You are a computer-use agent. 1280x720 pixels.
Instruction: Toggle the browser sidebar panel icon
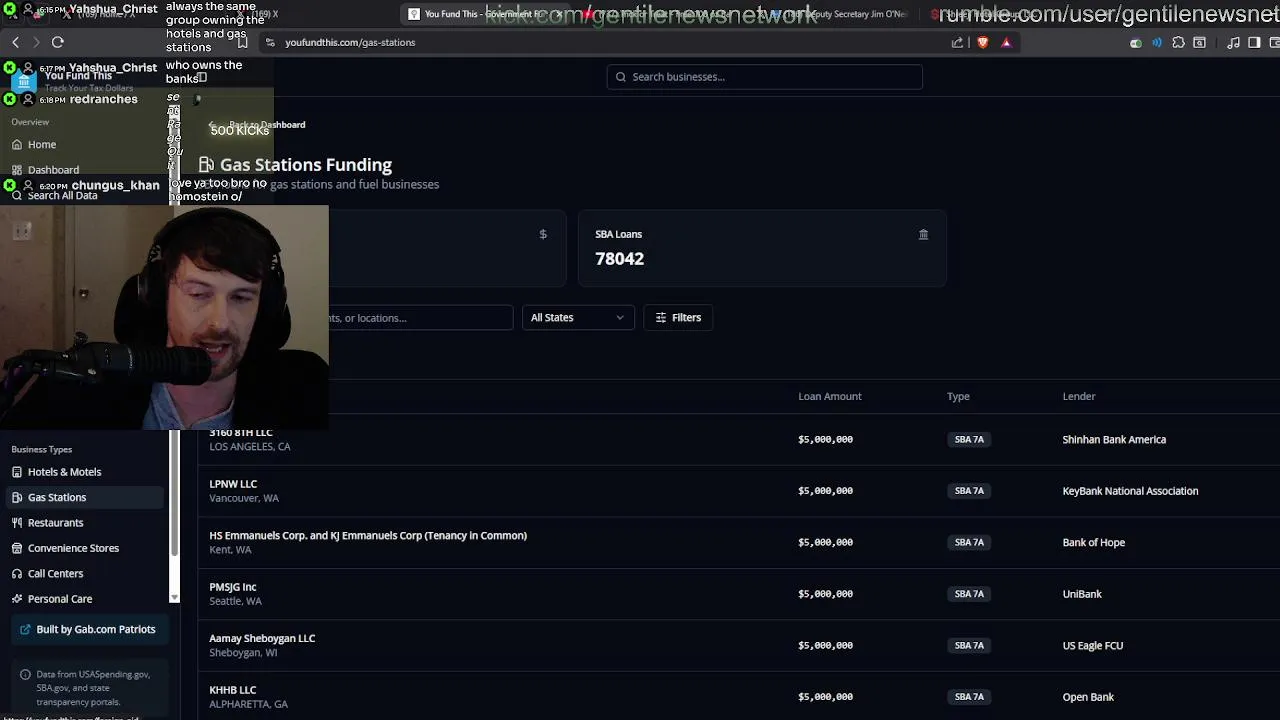(x=1254, y=42)
